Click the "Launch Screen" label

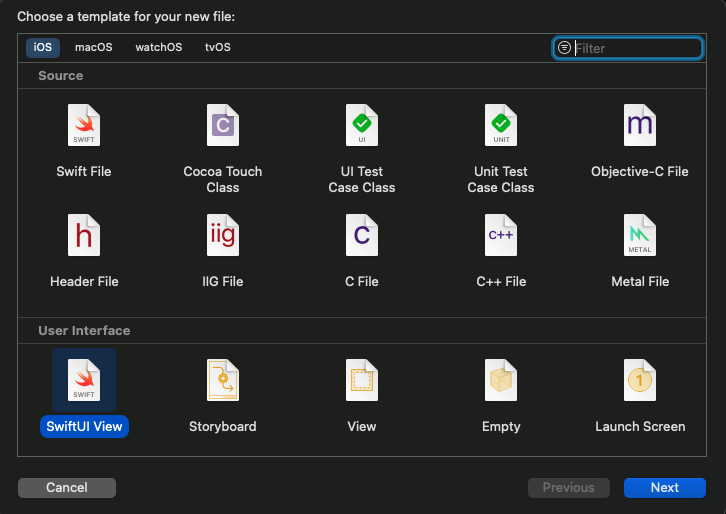(x=640, y=426)
